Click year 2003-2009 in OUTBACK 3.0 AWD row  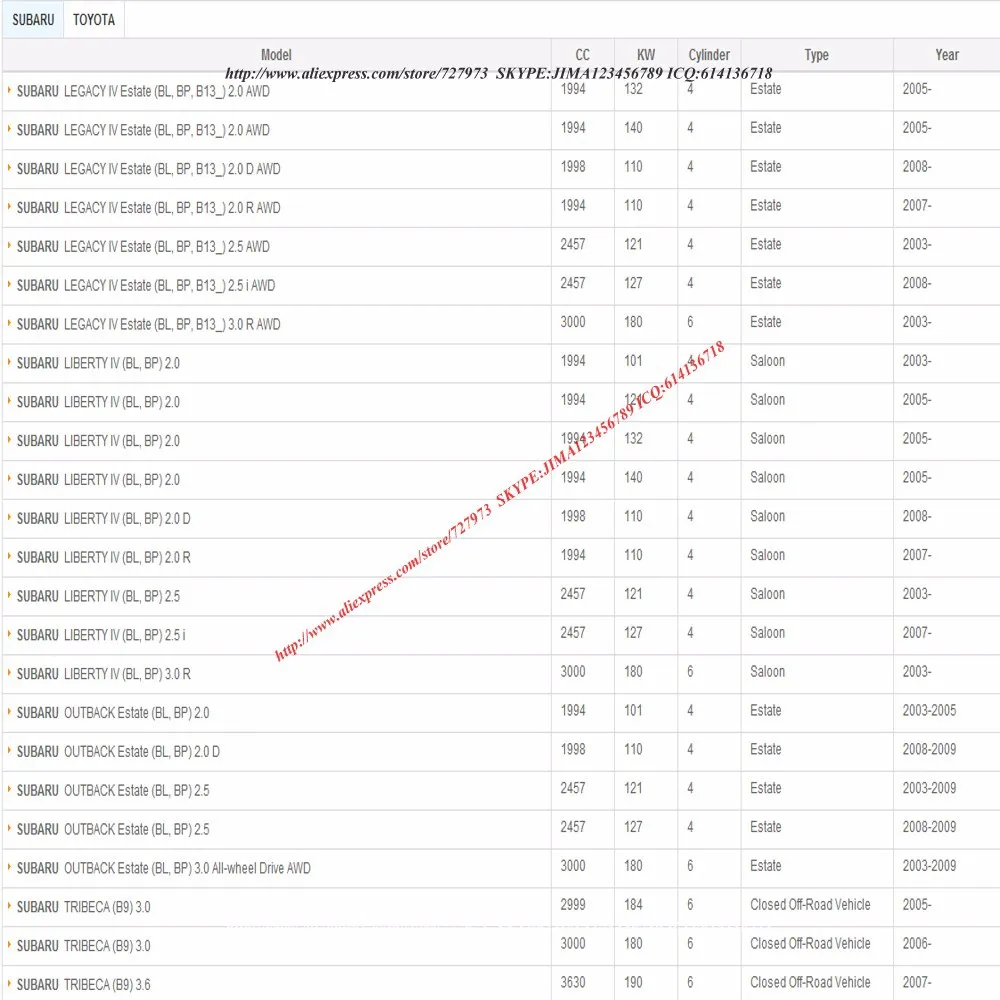(929, 866)
